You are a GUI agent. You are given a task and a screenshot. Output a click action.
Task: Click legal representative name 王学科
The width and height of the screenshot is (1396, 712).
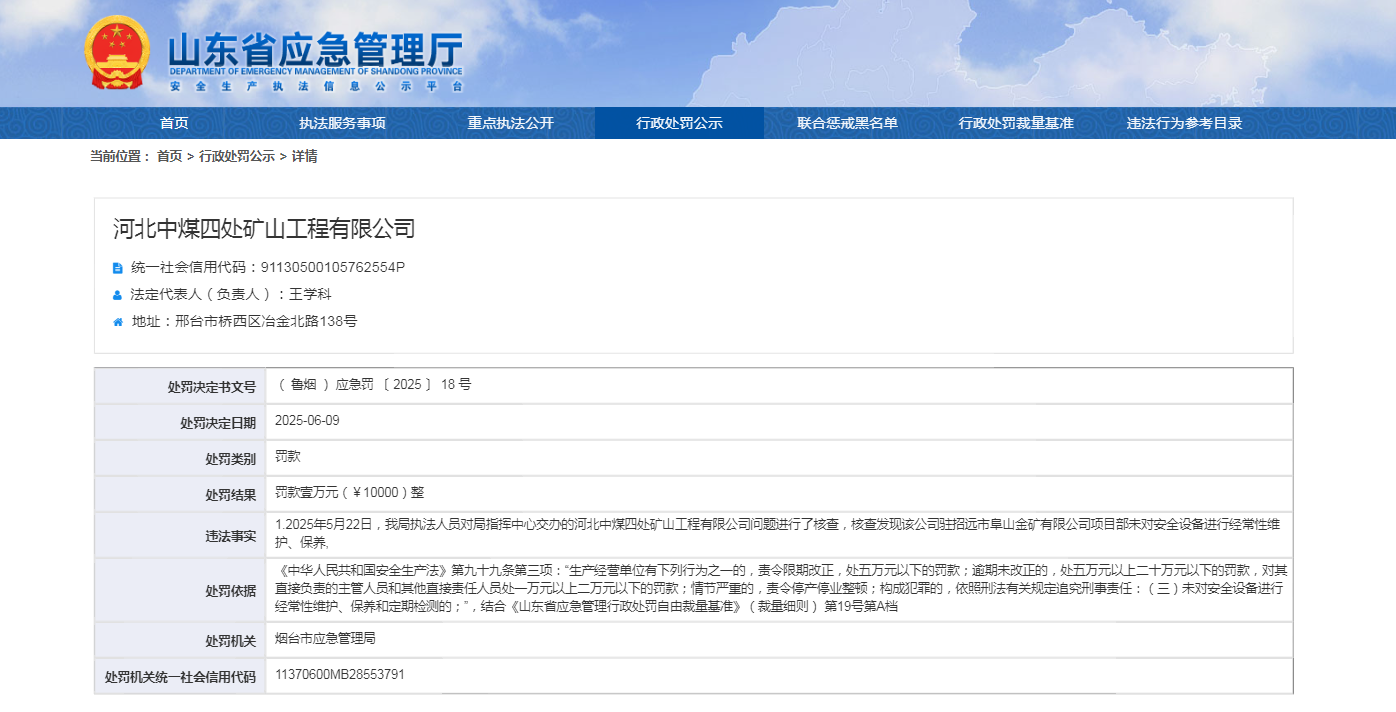[x=310, y=295]
